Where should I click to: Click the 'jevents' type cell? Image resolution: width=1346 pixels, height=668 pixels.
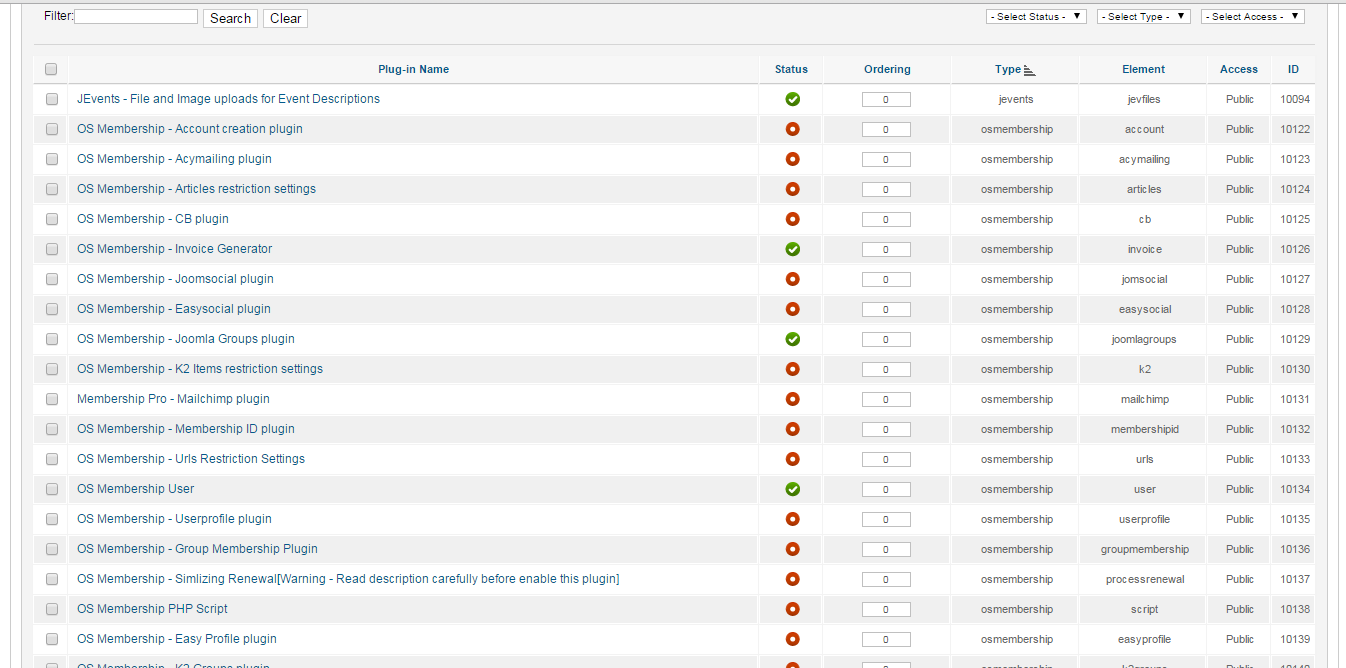1016,99
